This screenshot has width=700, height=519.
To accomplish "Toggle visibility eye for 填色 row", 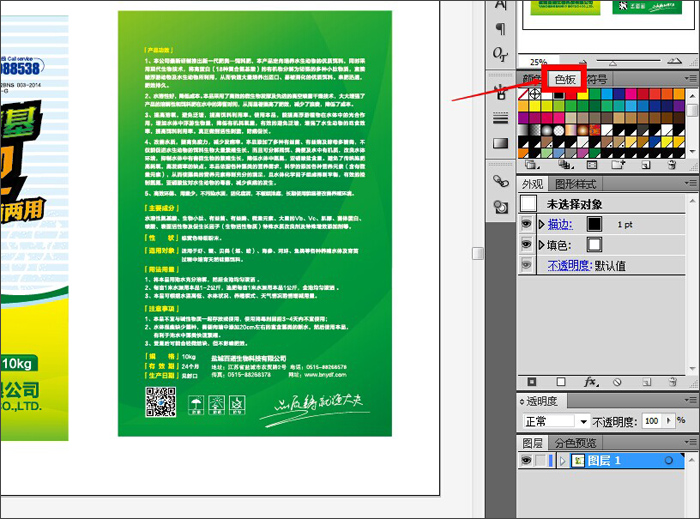I will click(x=526, y=244).
